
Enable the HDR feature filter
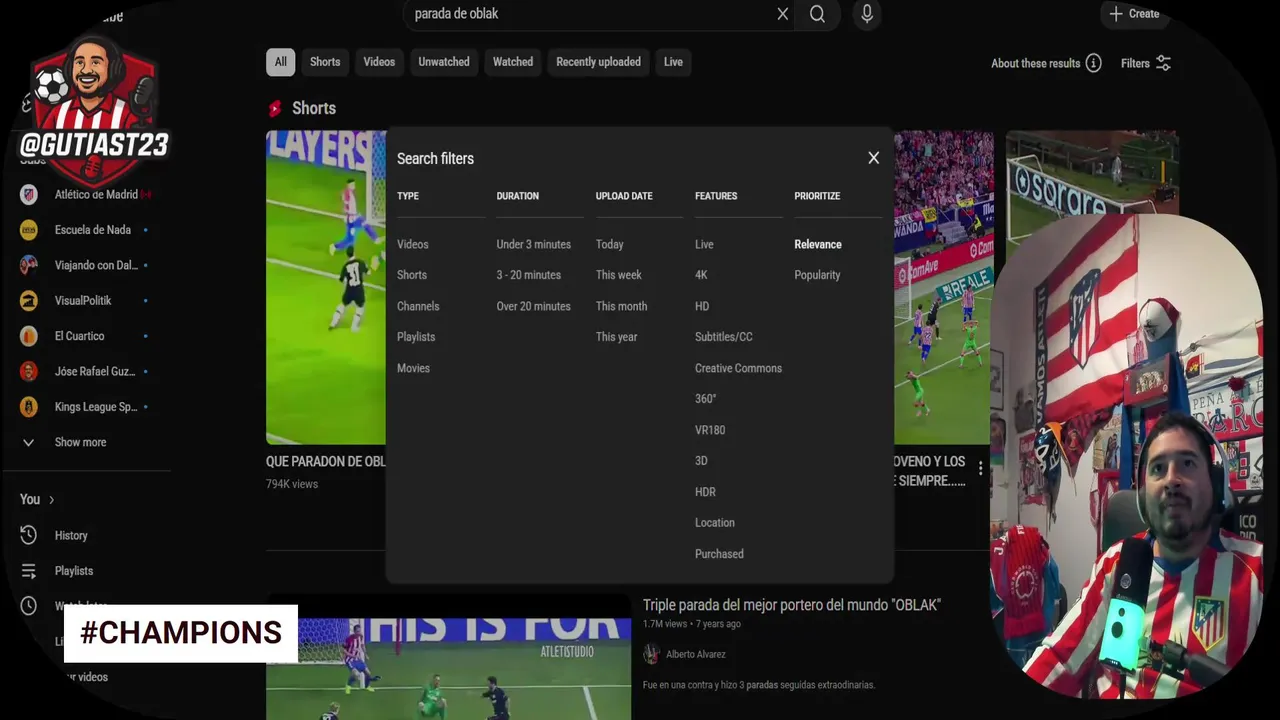(705, 492)
